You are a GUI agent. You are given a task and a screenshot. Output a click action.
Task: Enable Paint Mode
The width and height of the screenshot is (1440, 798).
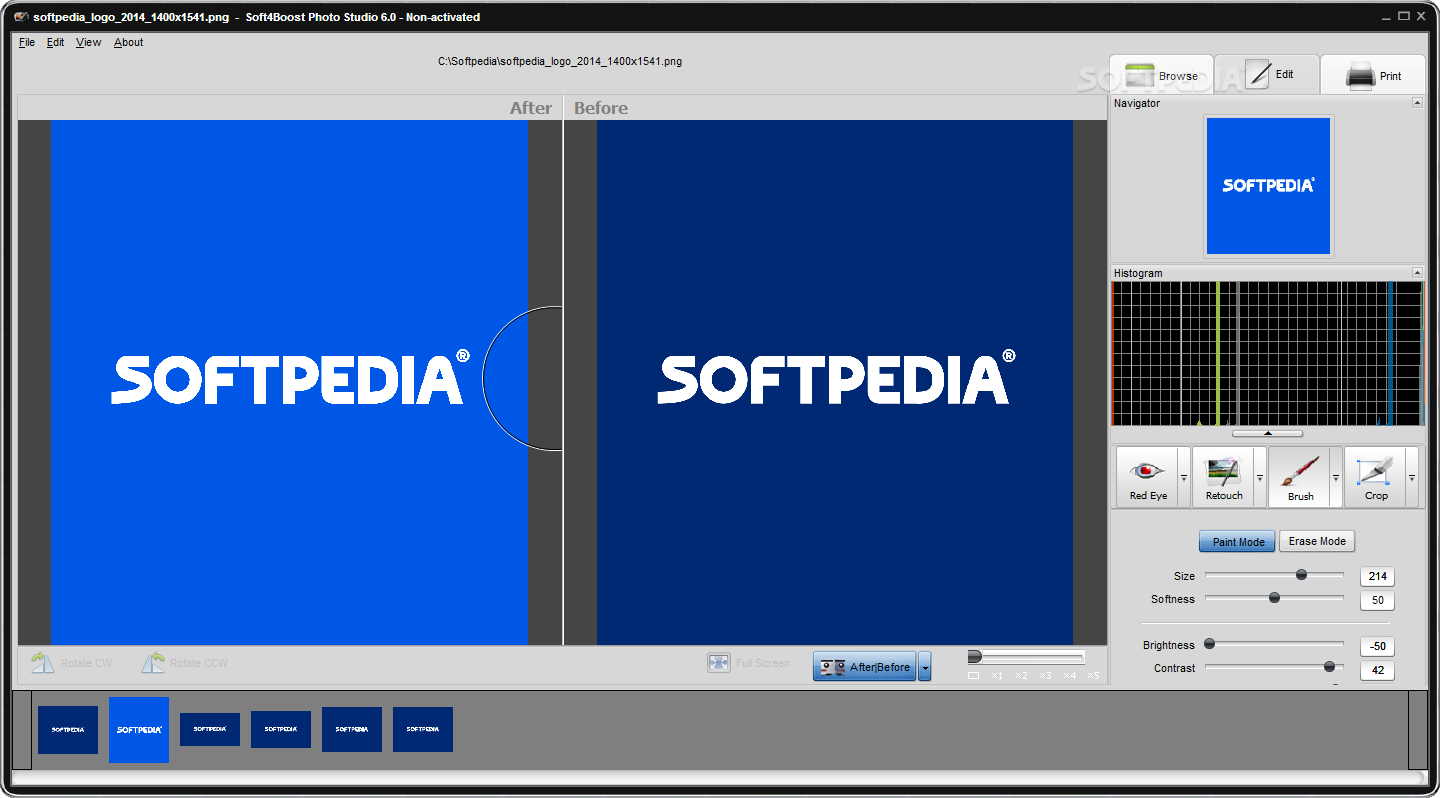(1238, 541)
